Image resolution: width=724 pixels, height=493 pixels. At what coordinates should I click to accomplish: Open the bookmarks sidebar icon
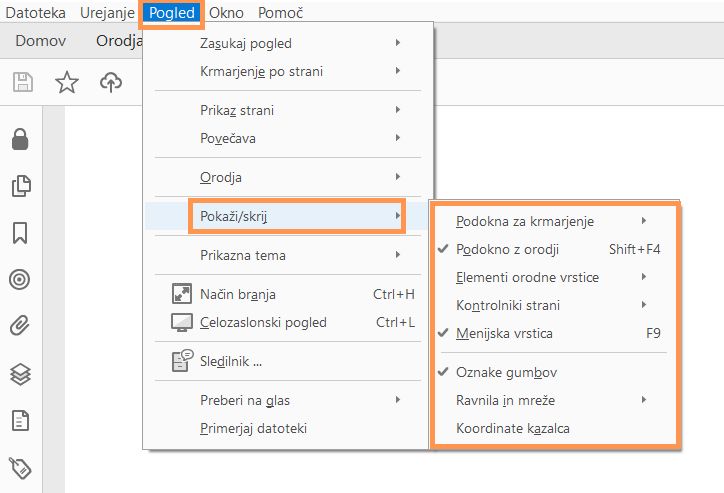pyautogui.click(x=19, y=233)
